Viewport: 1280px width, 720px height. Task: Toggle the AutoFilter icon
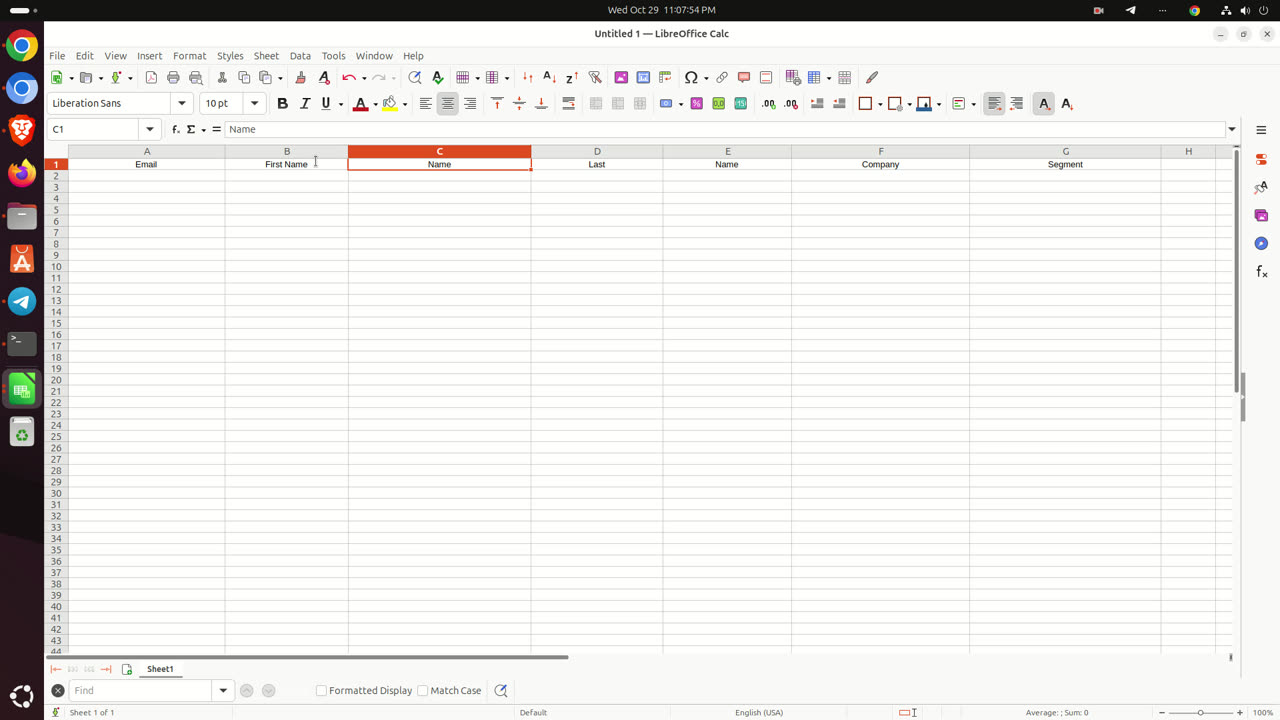pos(594,77)
